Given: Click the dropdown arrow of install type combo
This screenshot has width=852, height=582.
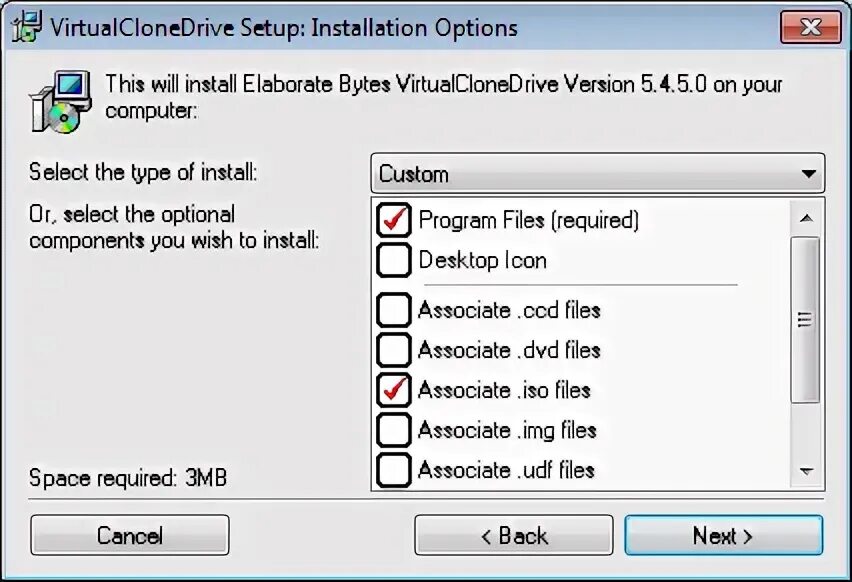Looking at the screenshot, I should (809, 174).
